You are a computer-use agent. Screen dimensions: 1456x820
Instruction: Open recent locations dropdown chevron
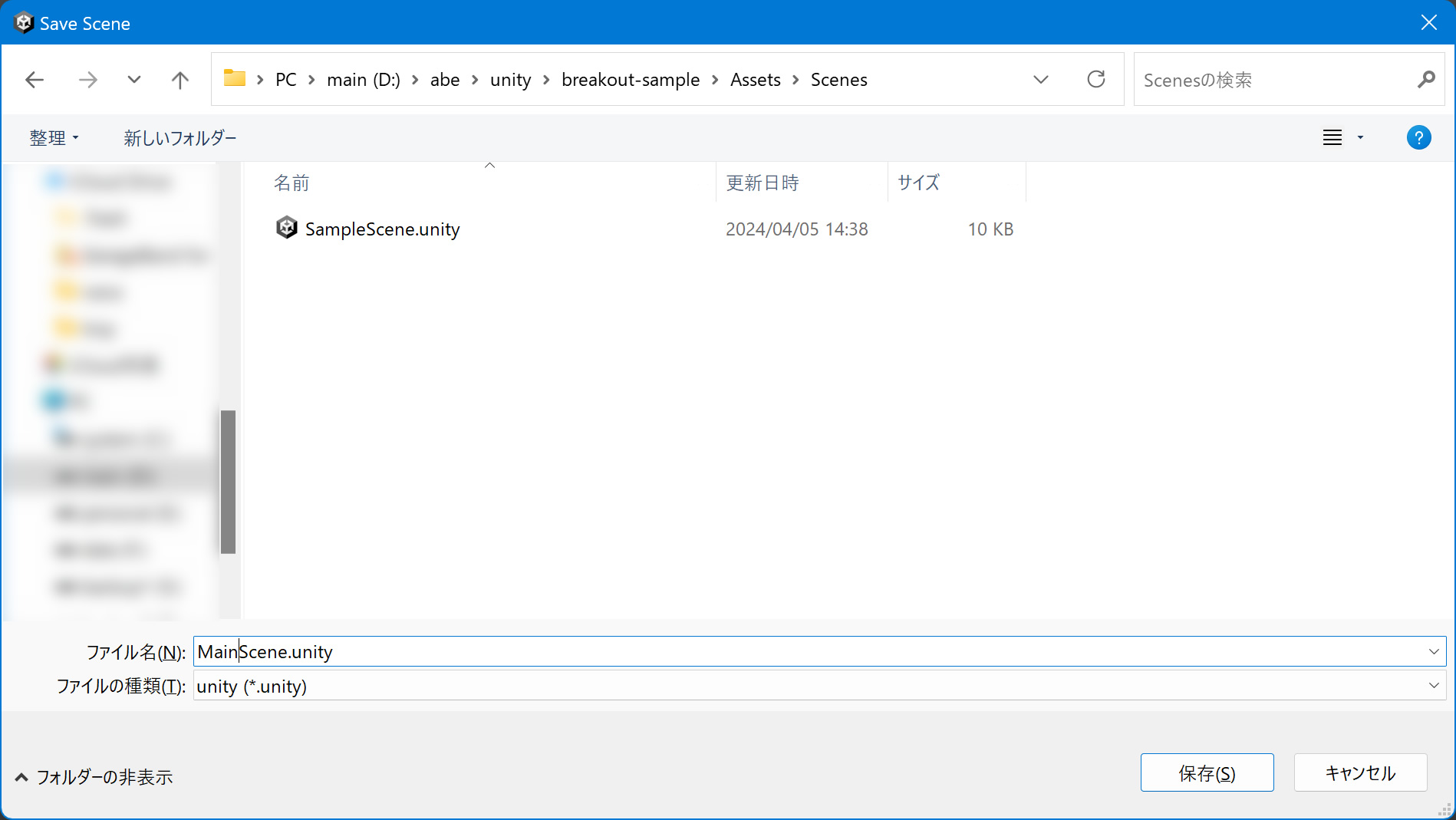(x=134, y=79)
